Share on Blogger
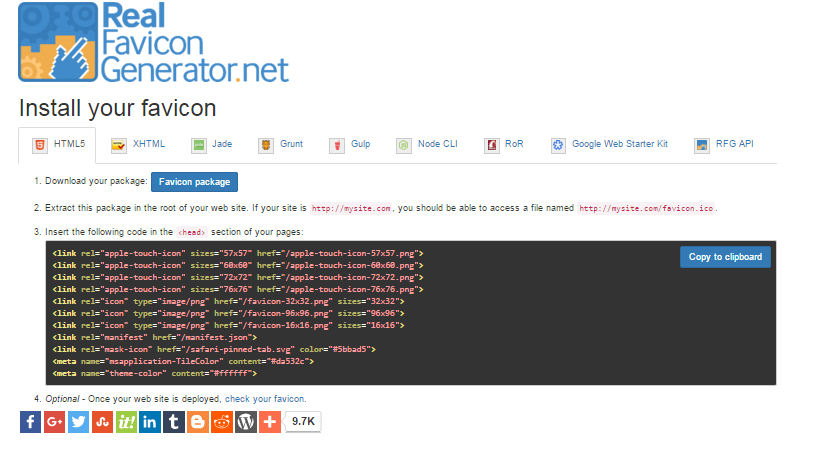 pos(198,422)
